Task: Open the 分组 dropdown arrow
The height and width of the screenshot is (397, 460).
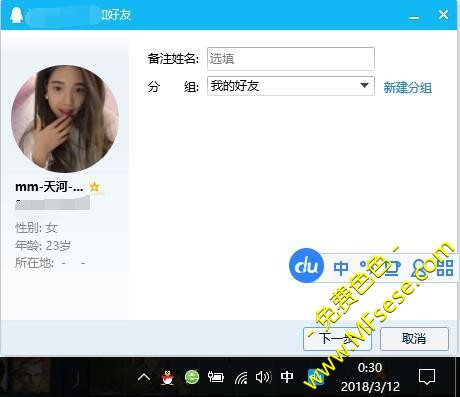Action: 365,86
